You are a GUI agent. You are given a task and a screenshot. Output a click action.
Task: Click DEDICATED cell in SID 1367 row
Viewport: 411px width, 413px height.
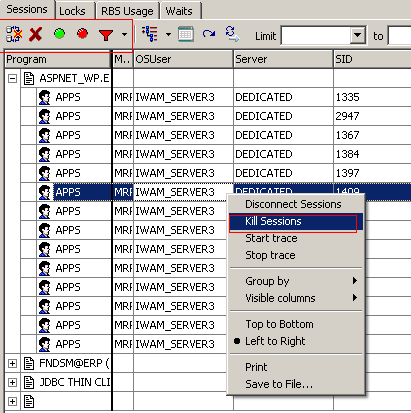283,135
